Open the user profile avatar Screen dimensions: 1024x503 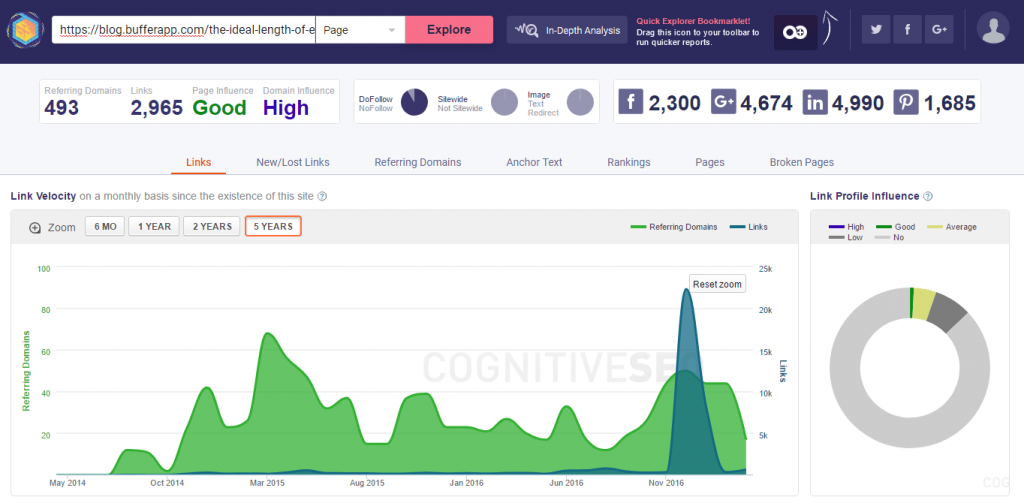[993, 30]
